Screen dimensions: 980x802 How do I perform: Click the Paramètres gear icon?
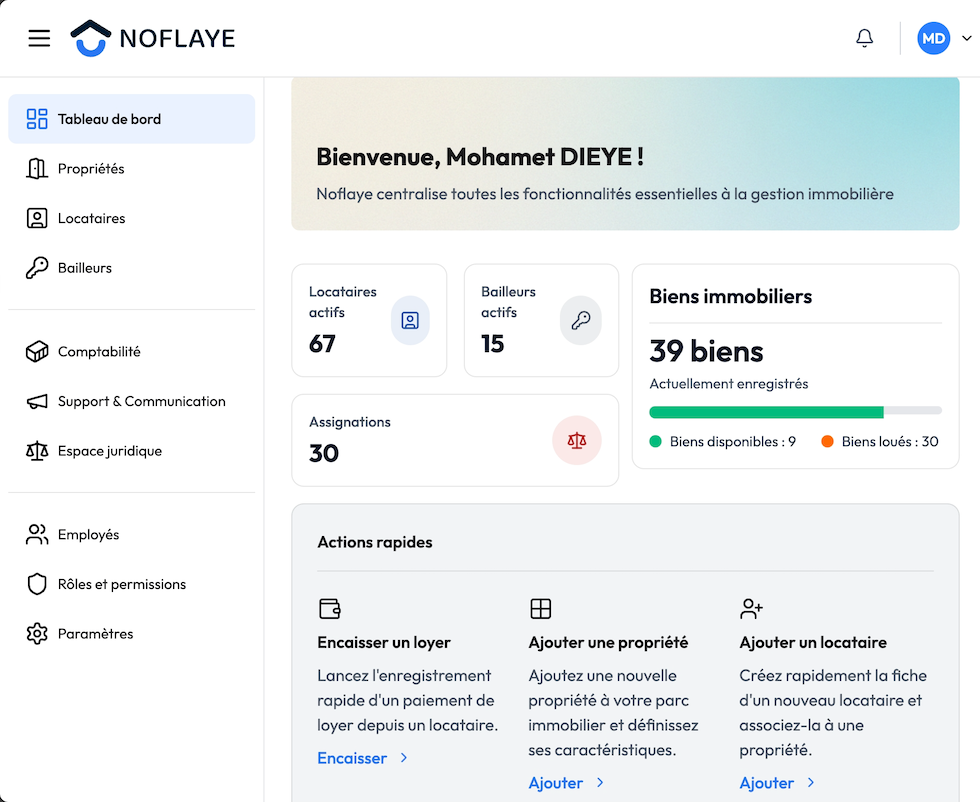coord(37,634)
